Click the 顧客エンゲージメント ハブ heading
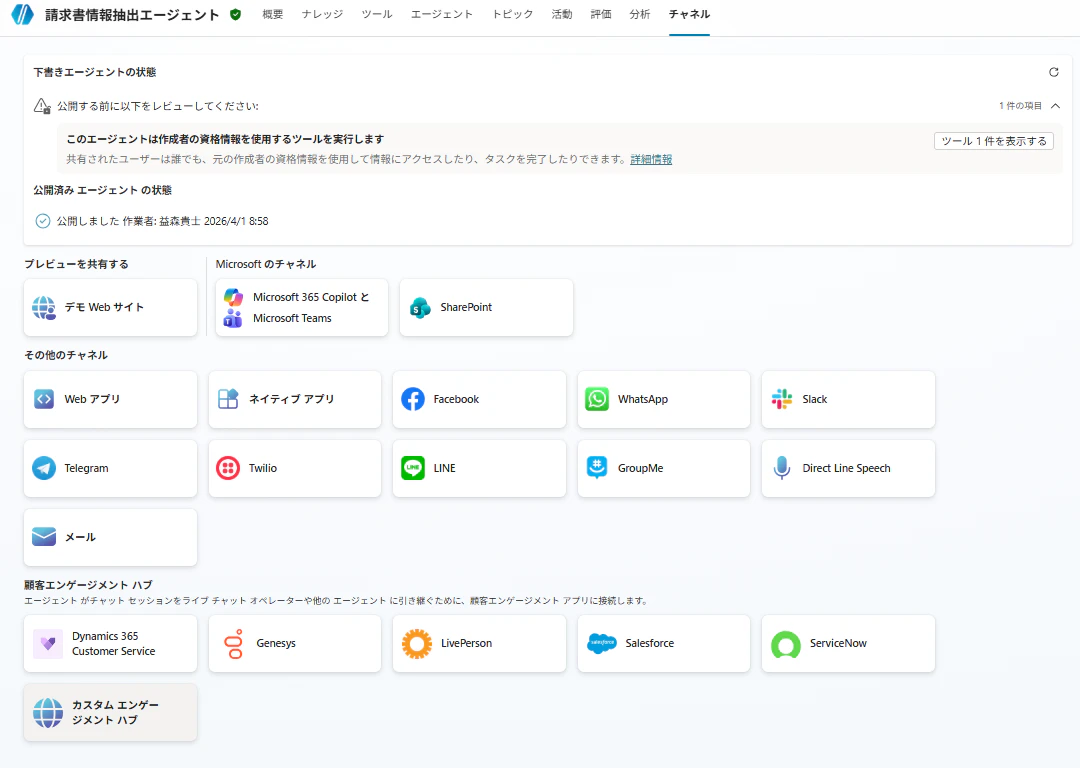 [x=88, y=585]
